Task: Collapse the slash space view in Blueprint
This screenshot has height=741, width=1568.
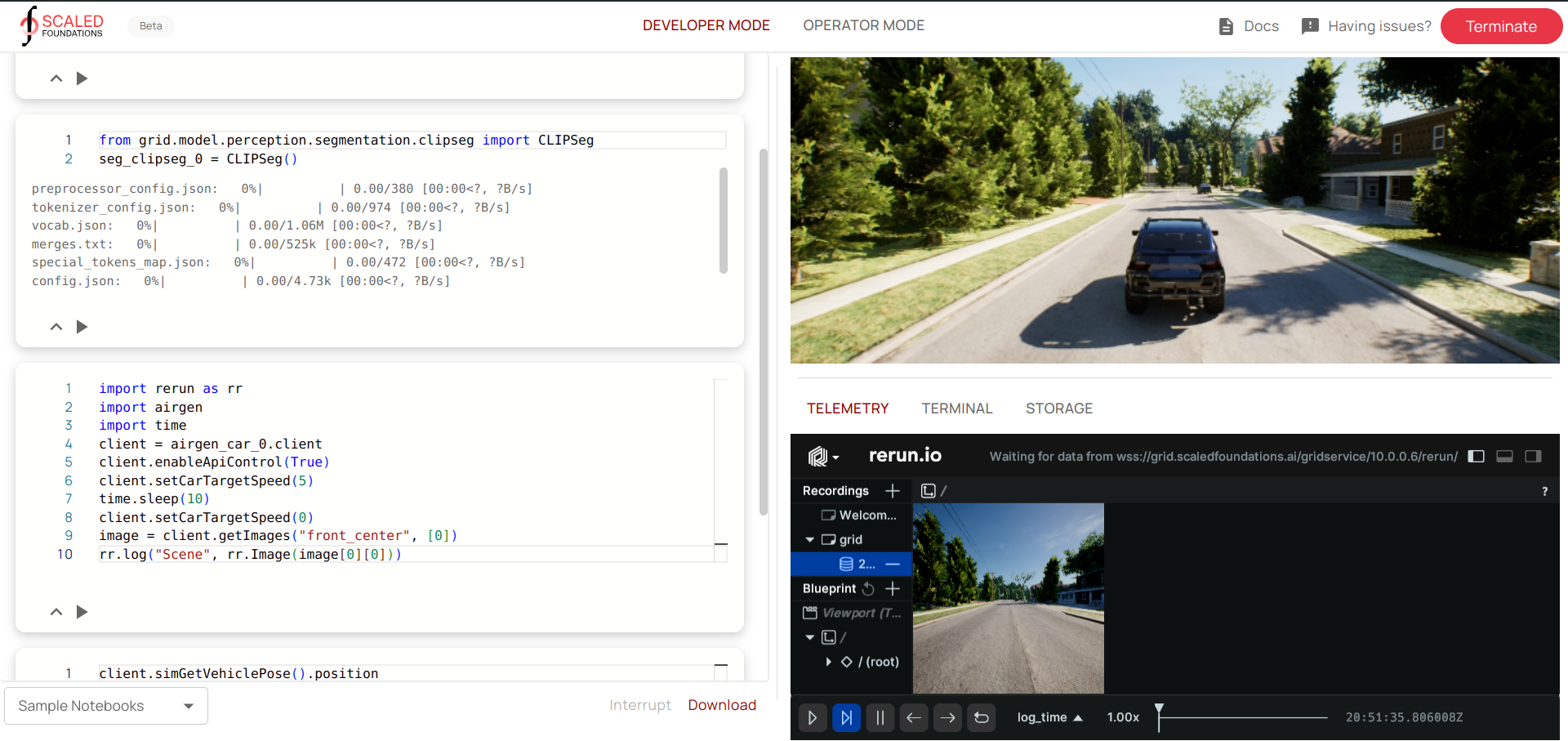Action: click(810, 637)
